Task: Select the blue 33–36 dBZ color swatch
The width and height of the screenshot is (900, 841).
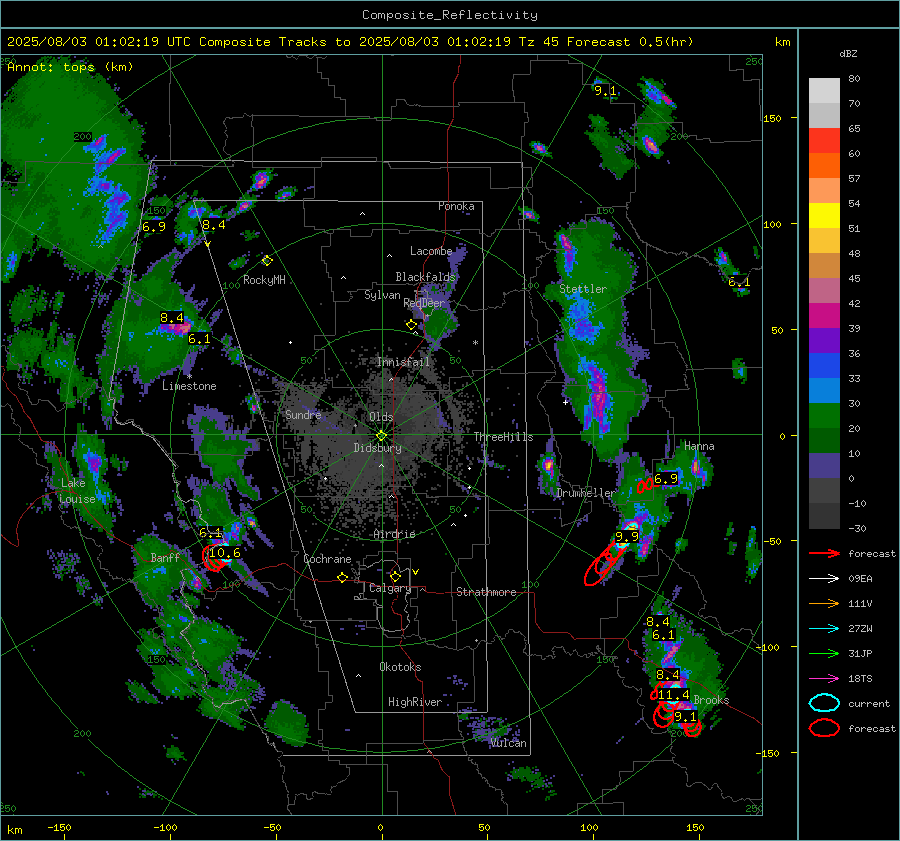Action: (x=824, y=366)
